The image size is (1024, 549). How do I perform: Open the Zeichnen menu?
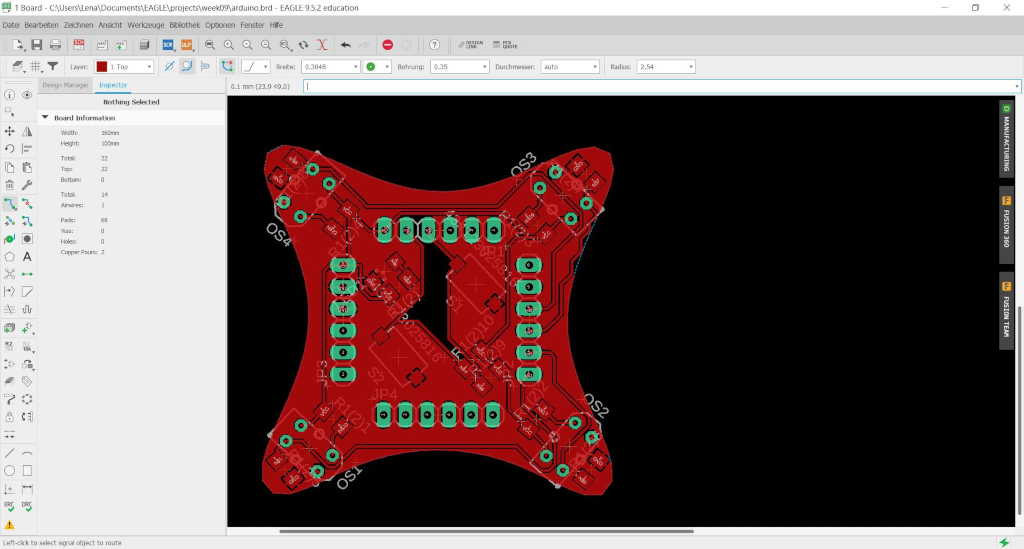tap(78, 25)
